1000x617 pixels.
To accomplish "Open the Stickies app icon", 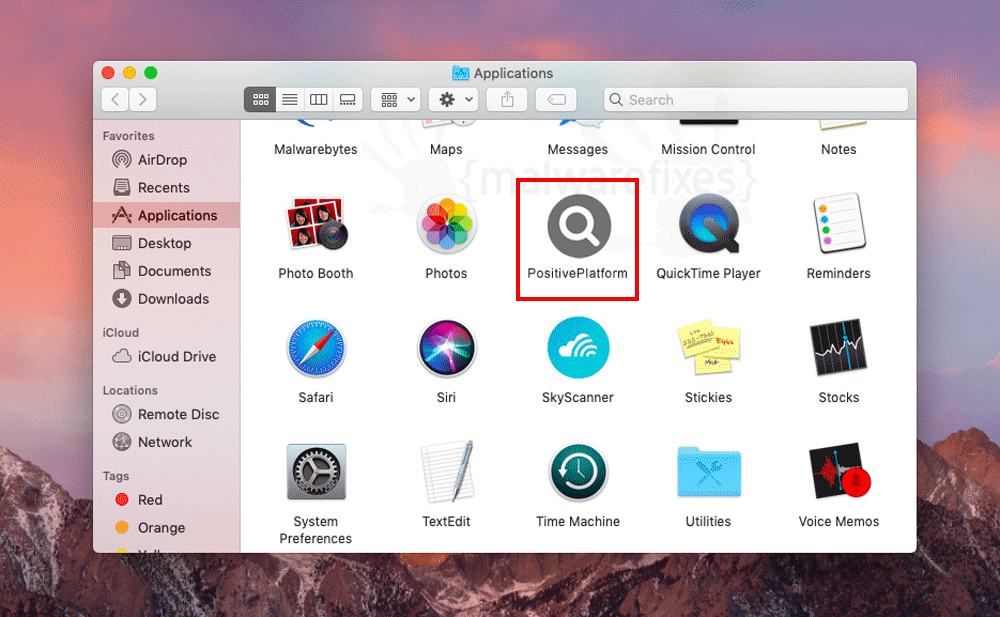I will pos(709,347).
